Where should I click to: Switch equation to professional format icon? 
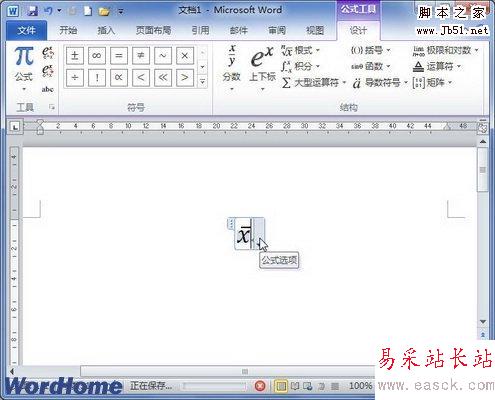coord(48,53)
